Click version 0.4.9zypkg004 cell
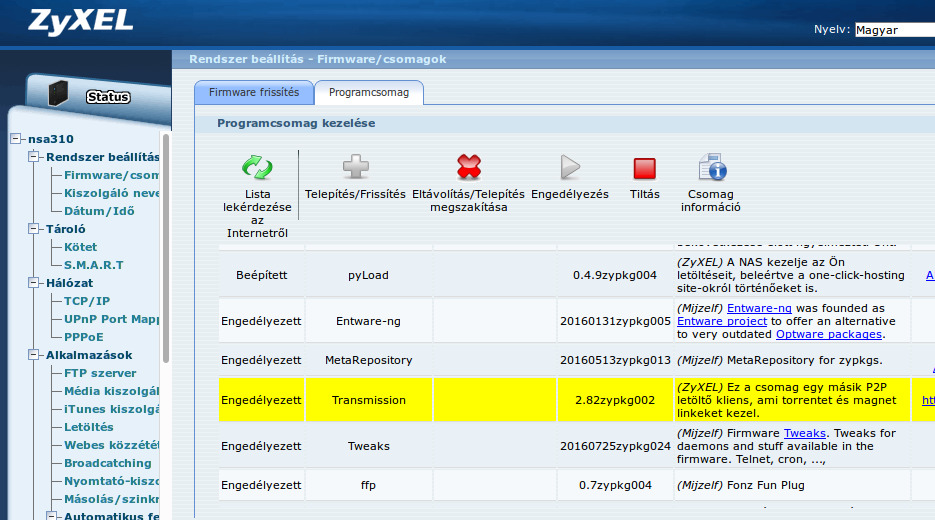Image resolution: width=935 pixels, height=520 pixels. point(615,275)
